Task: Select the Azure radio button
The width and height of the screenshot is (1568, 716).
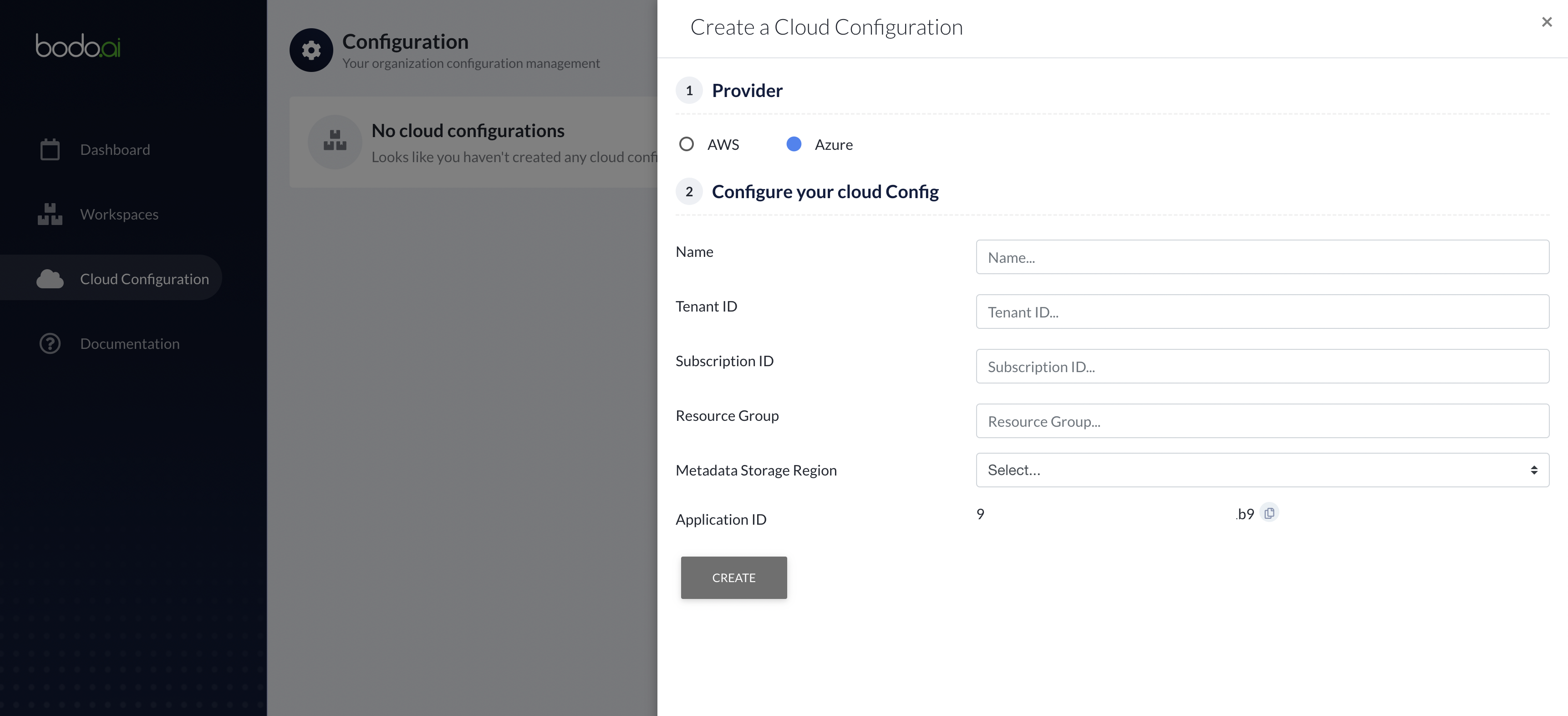Action: (794, 143)
